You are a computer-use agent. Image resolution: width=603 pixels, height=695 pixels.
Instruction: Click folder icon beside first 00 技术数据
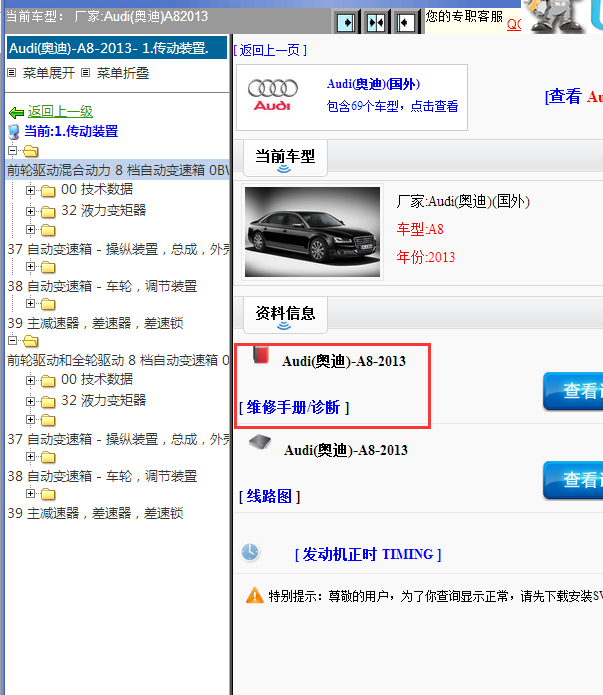tap(48, 191)
